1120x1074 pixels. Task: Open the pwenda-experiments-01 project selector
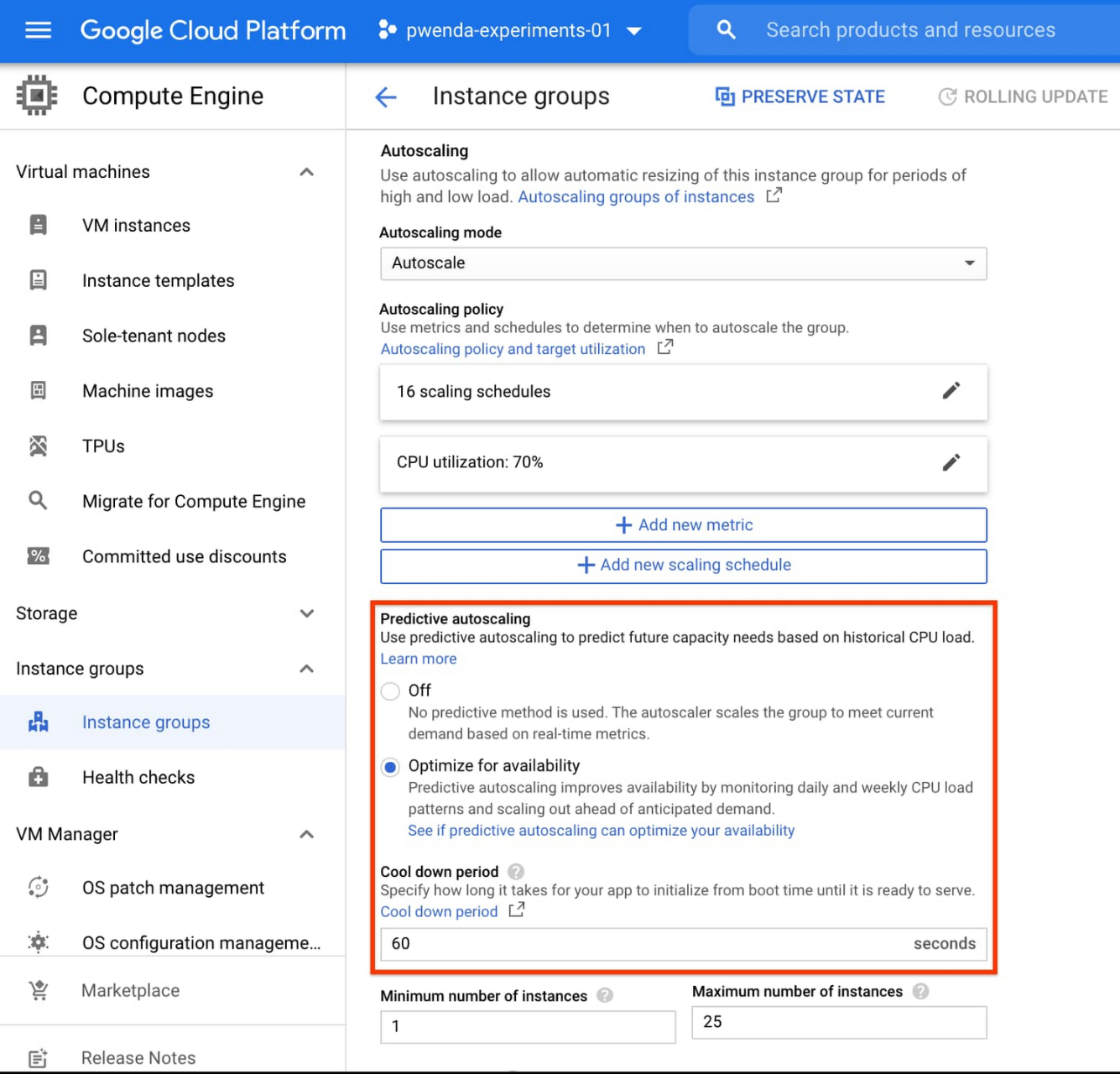pos(510,31)
